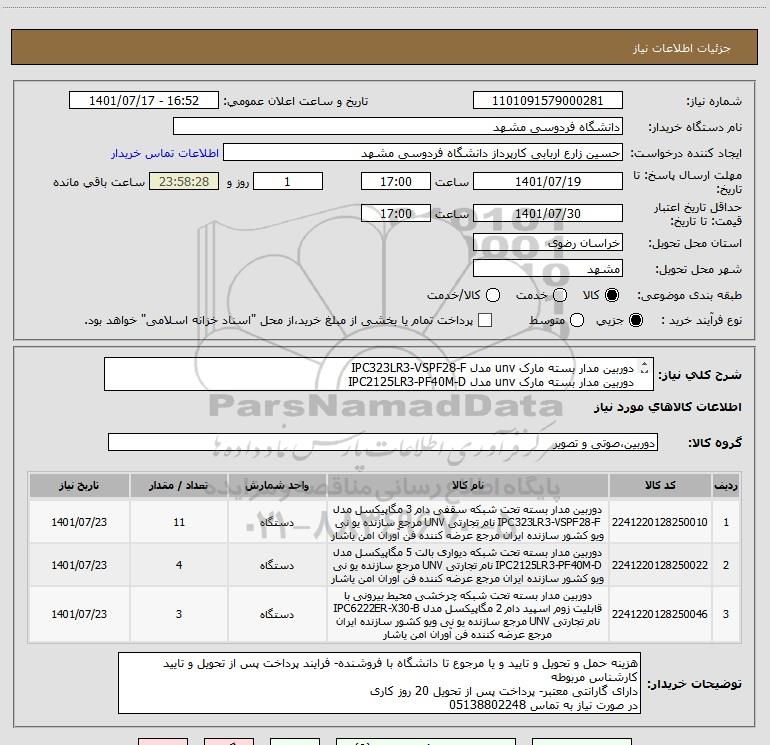Tick the اسناد خزانه اسلامی payment checkbox
The image size is (770, 745).
point(485,320)
